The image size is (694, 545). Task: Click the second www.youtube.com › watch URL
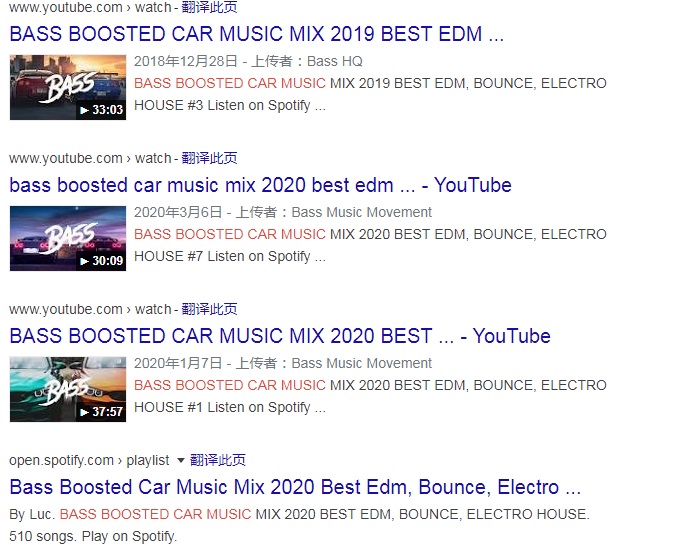(x=90, y=158)
